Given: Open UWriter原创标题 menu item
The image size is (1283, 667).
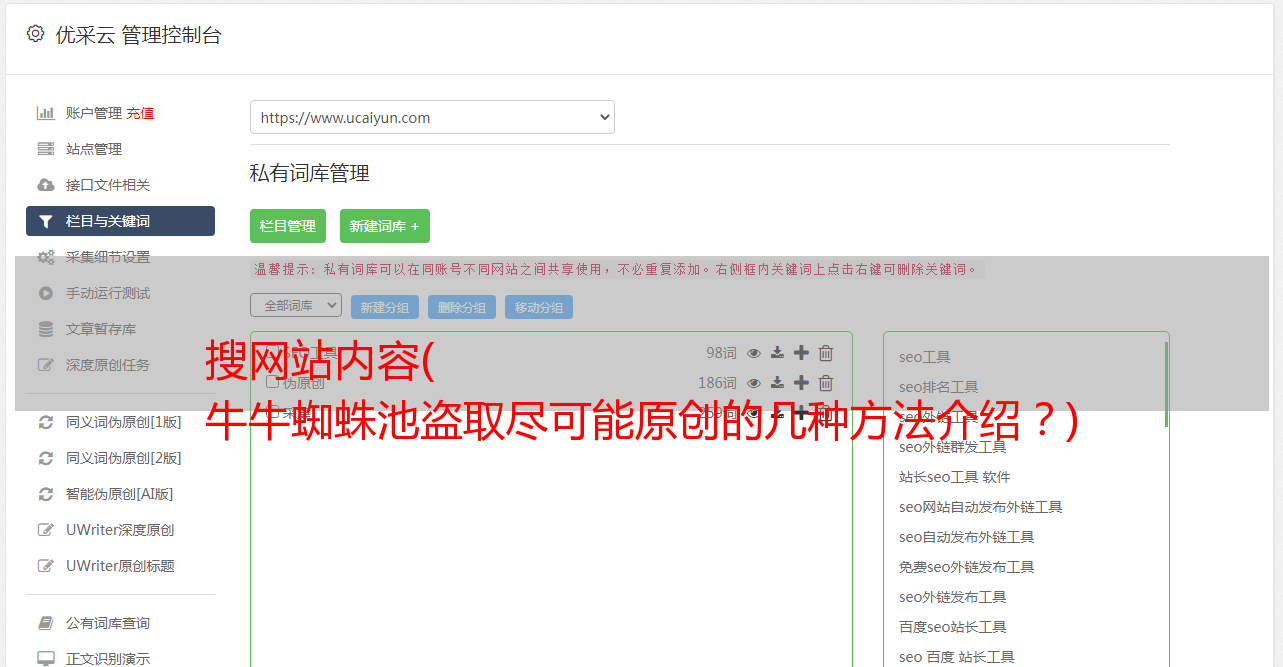Looking at the screenshot, I should click(x=120, y=566).
